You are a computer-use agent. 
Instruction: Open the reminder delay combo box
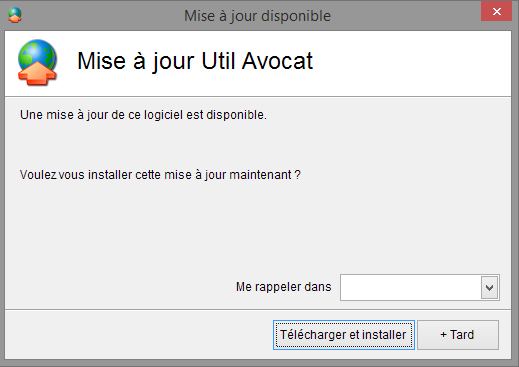pyautogui.click(x=420, y=287)
